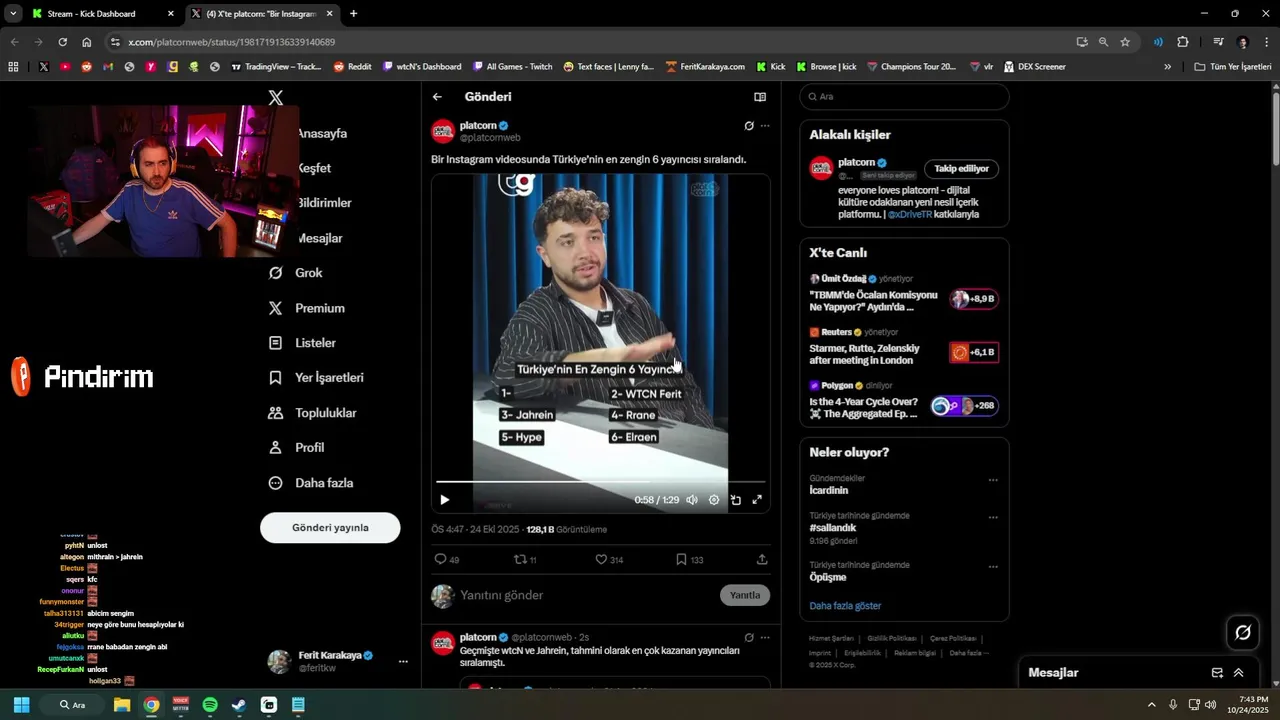Open Steam from the taskbar
The width and height of the screenshot is (1280, 720).
[x=239, y=705]
